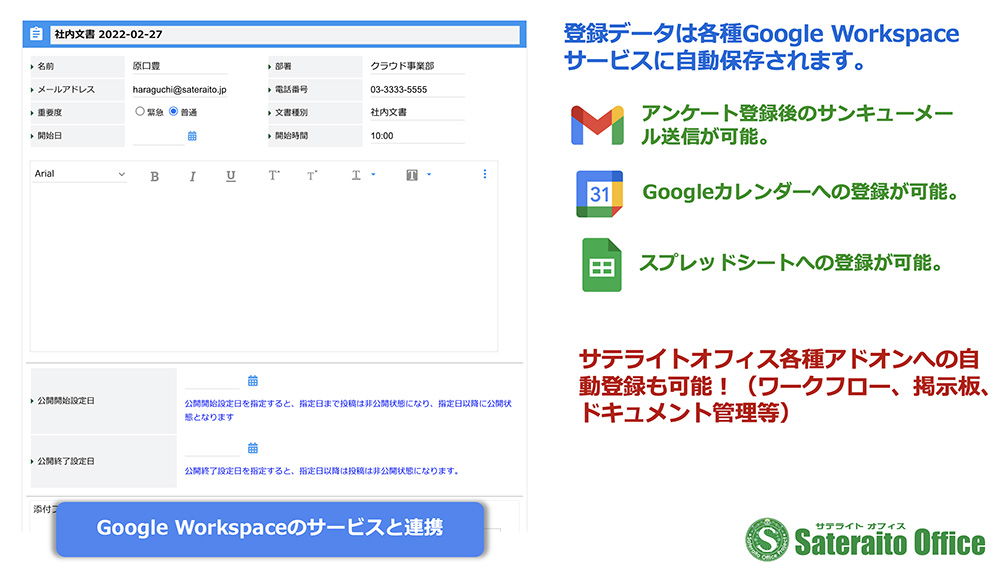
Task: Click the Gmail icon
Action: click(x=597, y=125)
